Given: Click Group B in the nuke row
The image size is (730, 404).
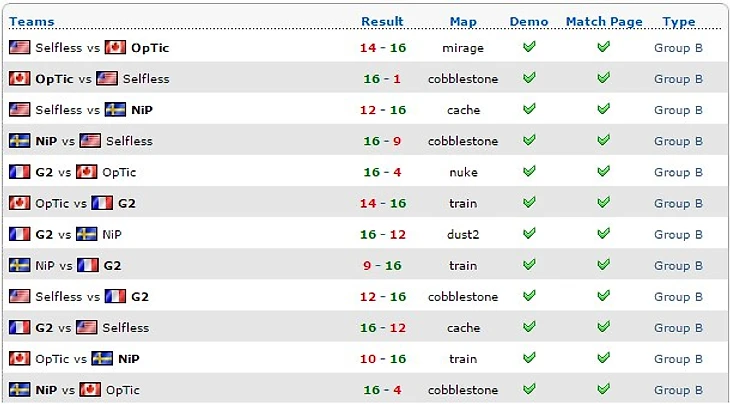Looking at the screenshot, I should [678, 172].
